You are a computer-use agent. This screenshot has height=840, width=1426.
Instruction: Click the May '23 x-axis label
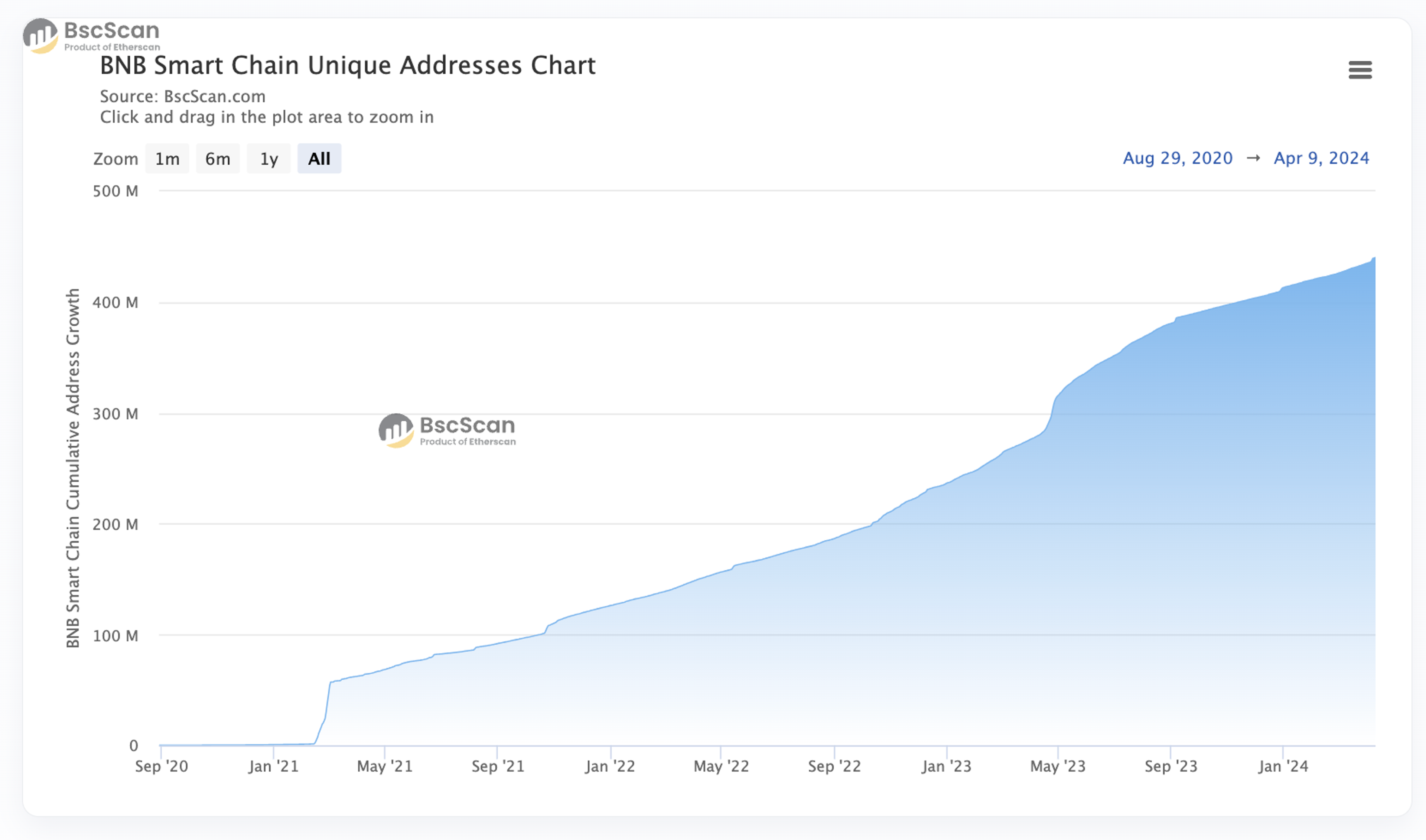[x=1058, y=766]
